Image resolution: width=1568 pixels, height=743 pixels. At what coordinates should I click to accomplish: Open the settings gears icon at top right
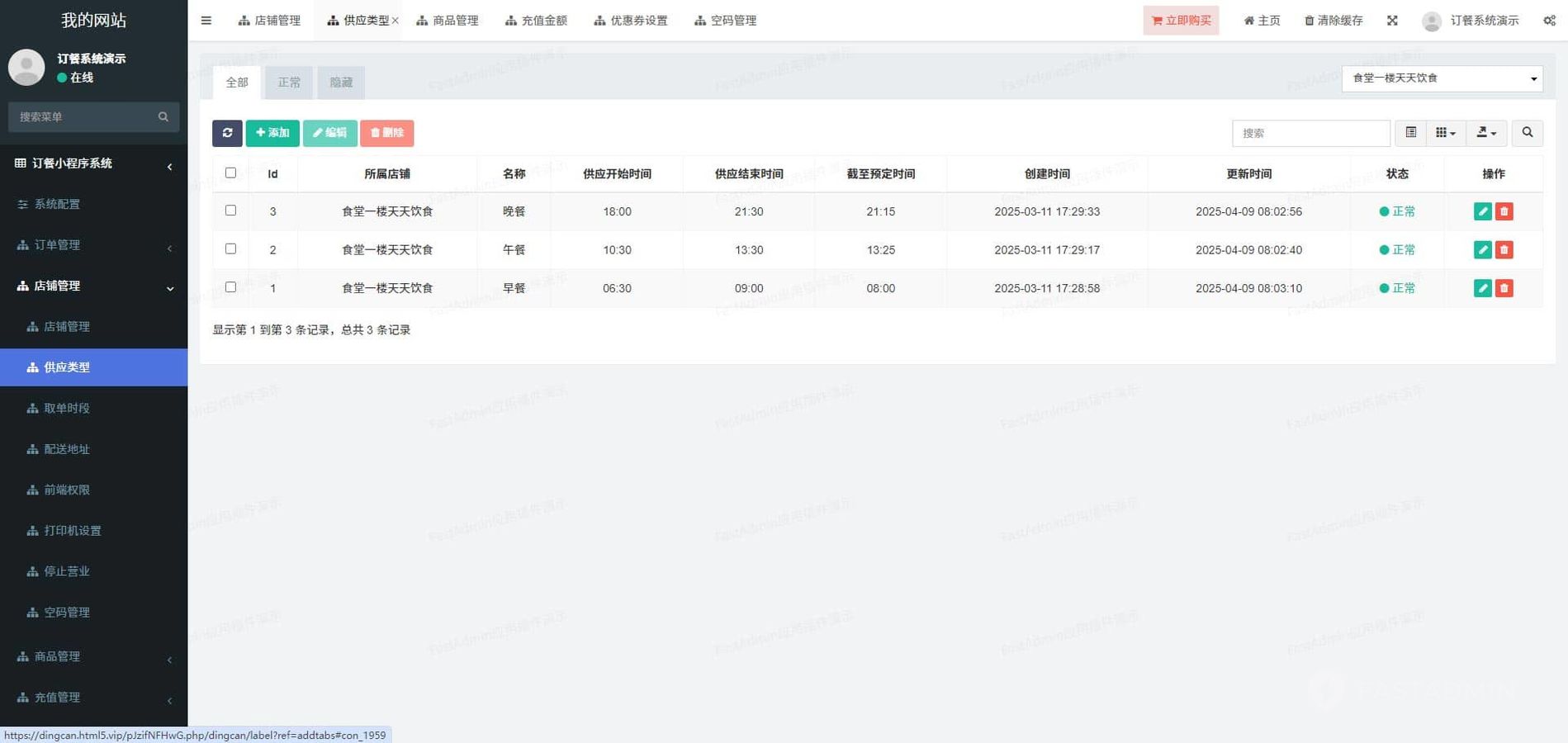[1549, 21]
